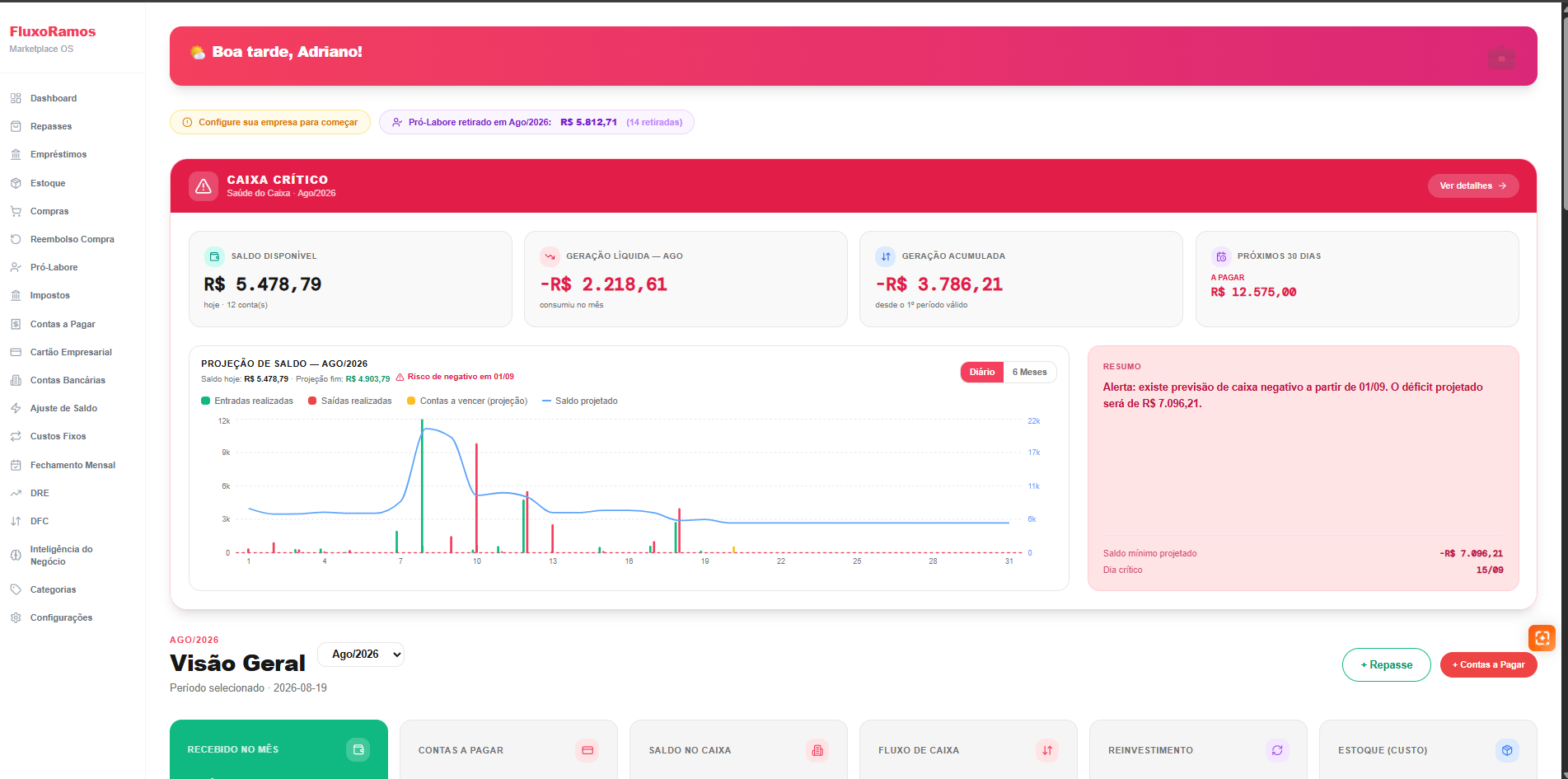1568x779 pixels.
Task: Toggle Entradas realizadas legend series
Action: [247, 401]
